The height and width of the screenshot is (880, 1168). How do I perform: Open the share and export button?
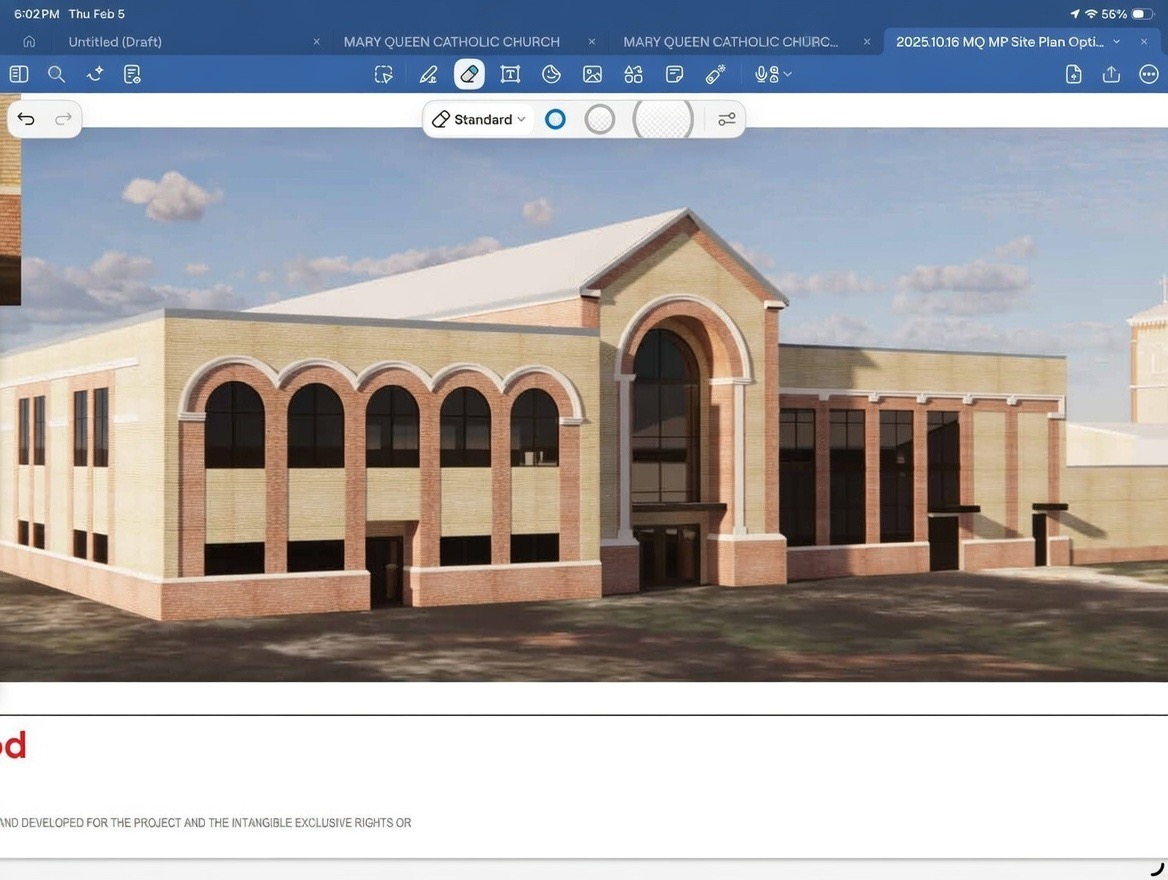[1111, 74]
